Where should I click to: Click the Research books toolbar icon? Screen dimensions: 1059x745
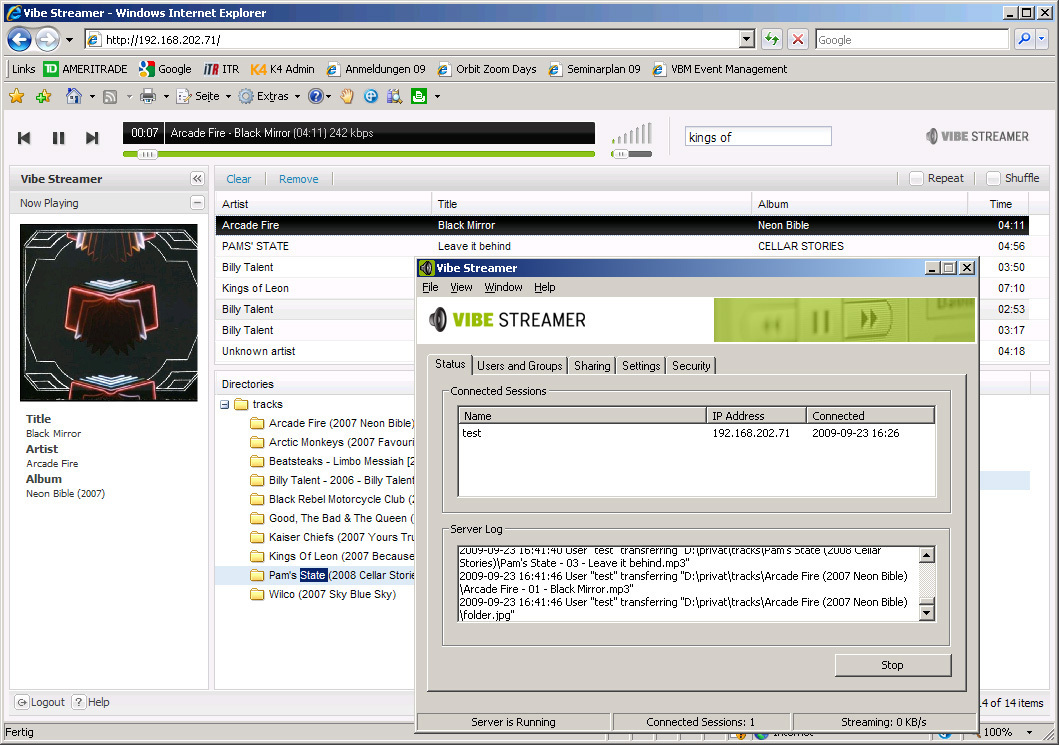[394, 96]
